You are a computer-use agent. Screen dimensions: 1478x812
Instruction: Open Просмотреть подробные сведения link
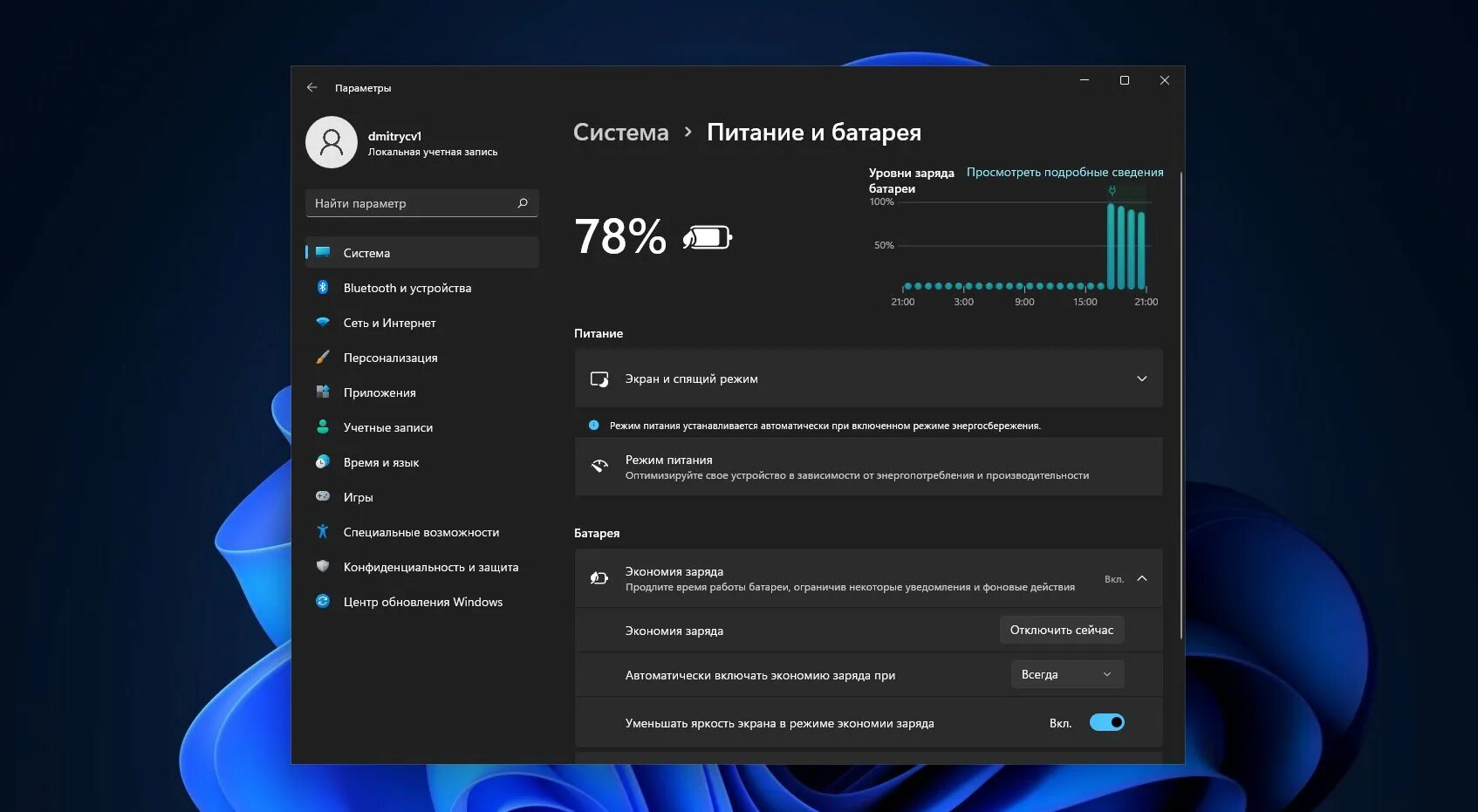[x=1064, y=172]
